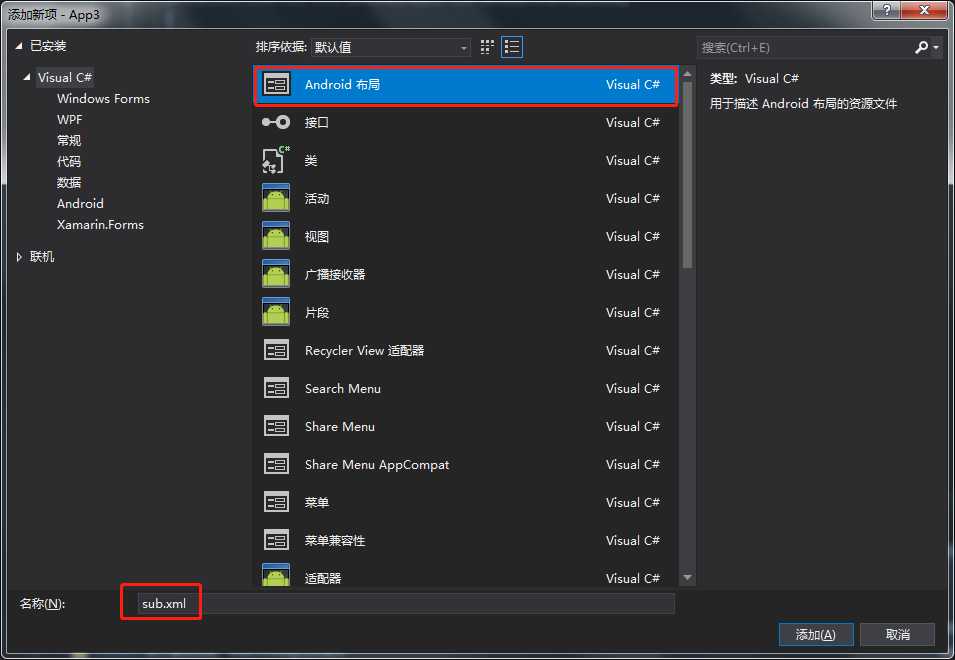Viewport: 955px width, 660px height.
Task: Select the 联机 tree item label
Action: [x=42, y=257]
